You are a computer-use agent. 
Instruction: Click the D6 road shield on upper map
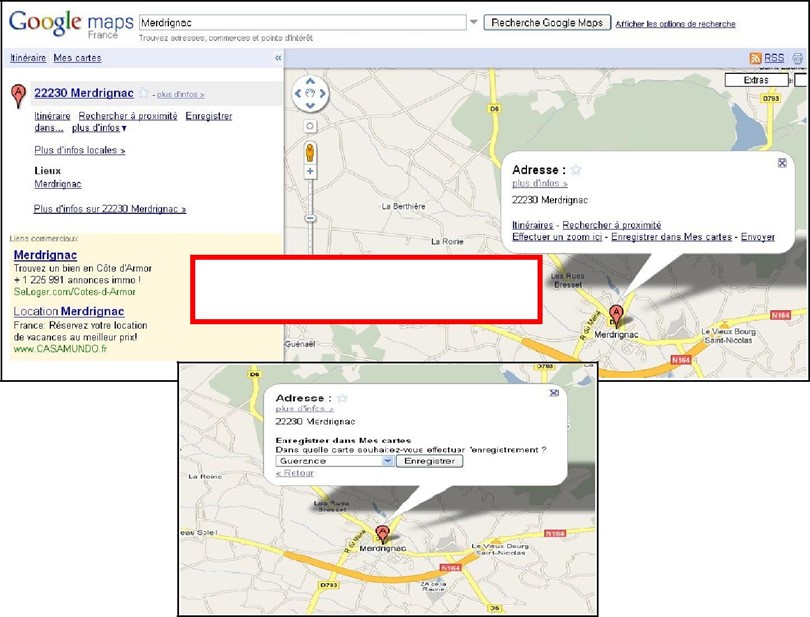[494, 109]
